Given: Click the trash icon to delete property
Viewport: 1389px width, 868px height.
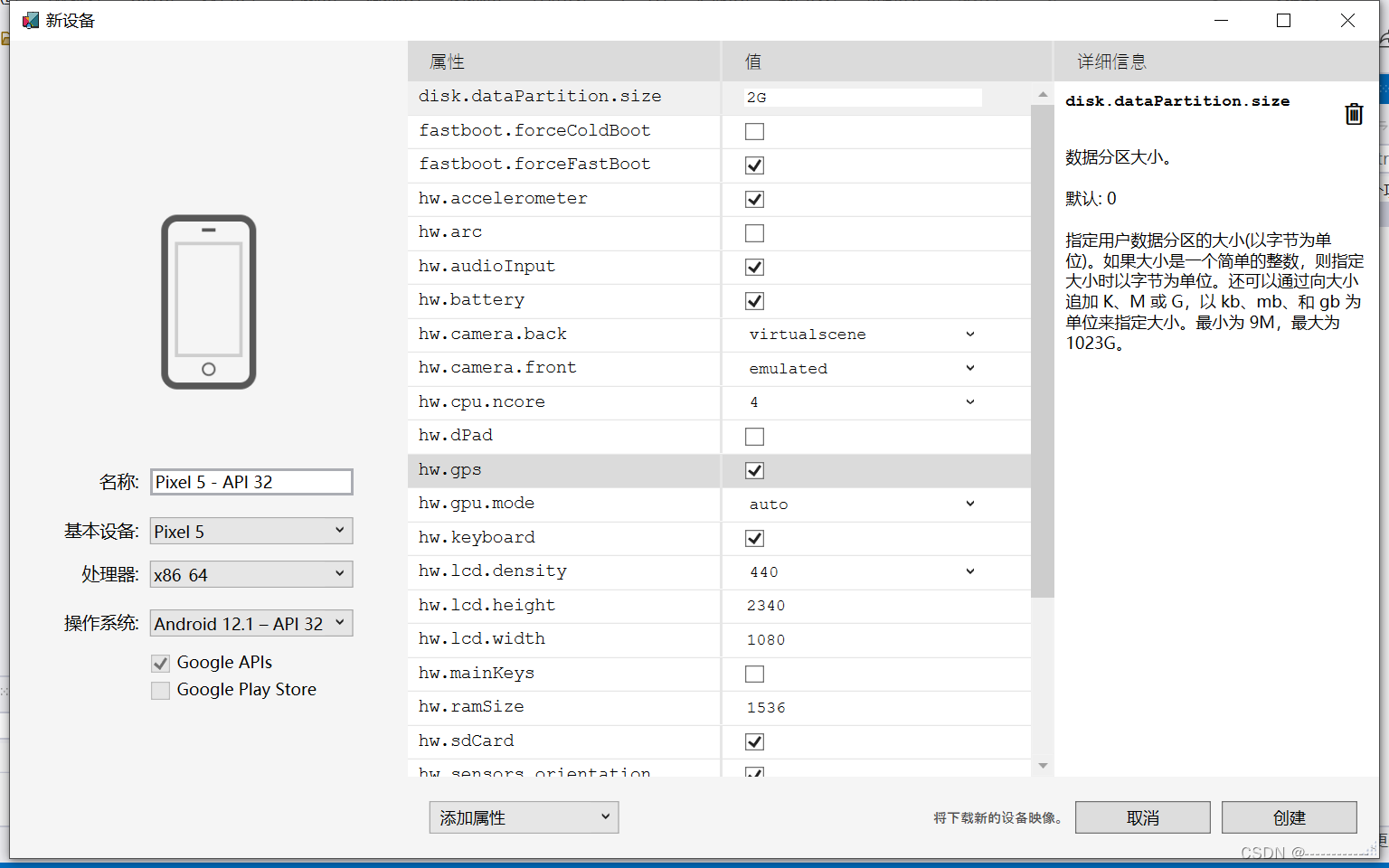Looking at the screenshot, I should click(1354, 114).
